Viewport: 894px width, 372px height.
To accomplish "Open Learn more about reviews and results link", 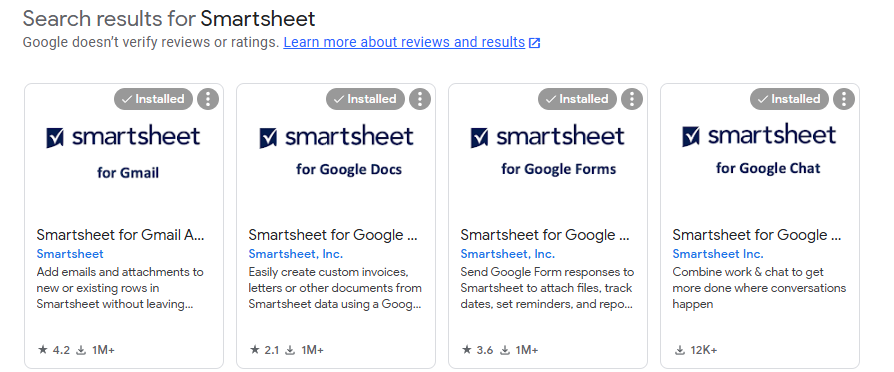I will 404,42.
